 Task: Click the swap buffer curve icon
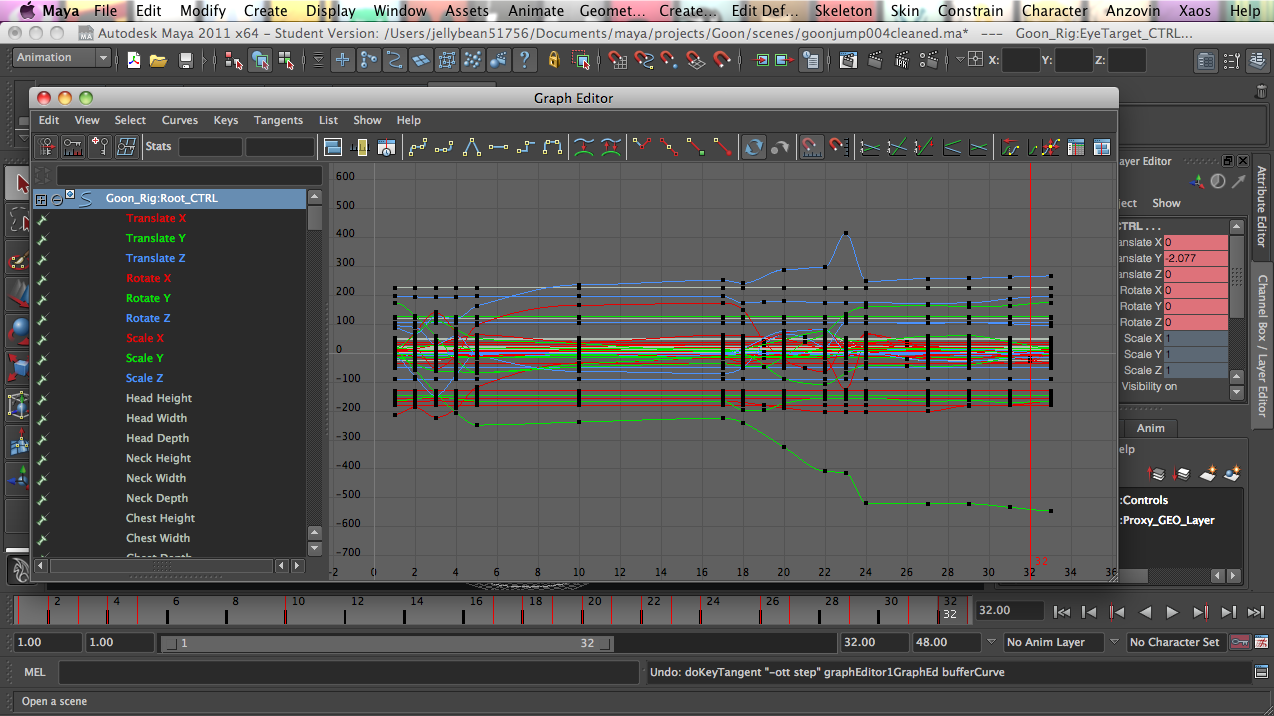611,147
